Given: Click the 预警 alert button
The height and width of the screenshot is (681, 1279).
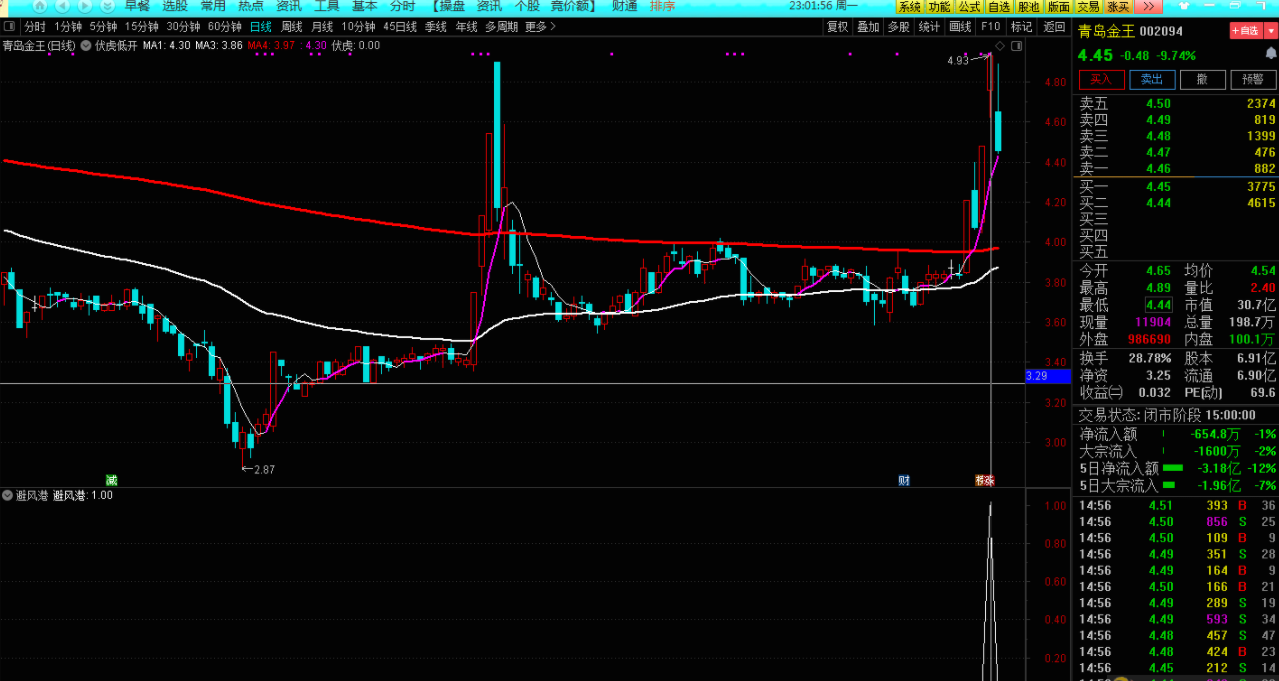Looking at the screenshot, I should [1252, 79].
